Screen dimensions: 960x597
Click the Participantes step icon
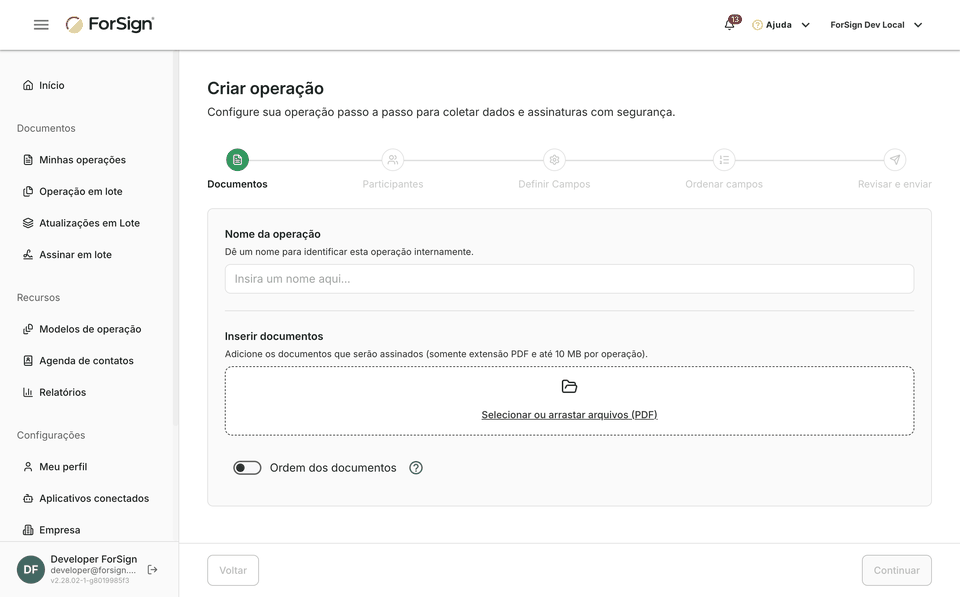pos(392,160)
